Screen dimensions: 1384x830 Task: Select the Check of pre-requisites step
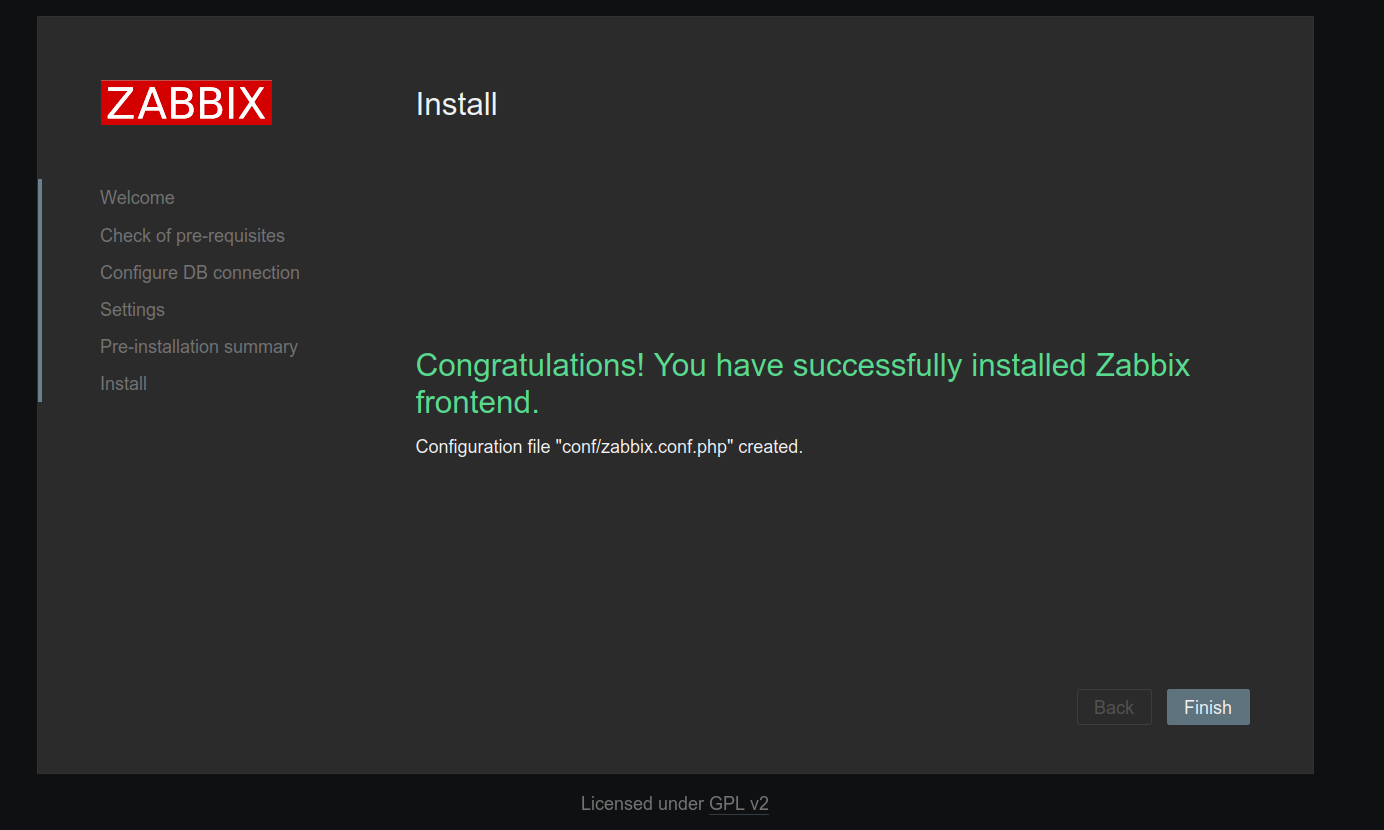click(192, 235)
